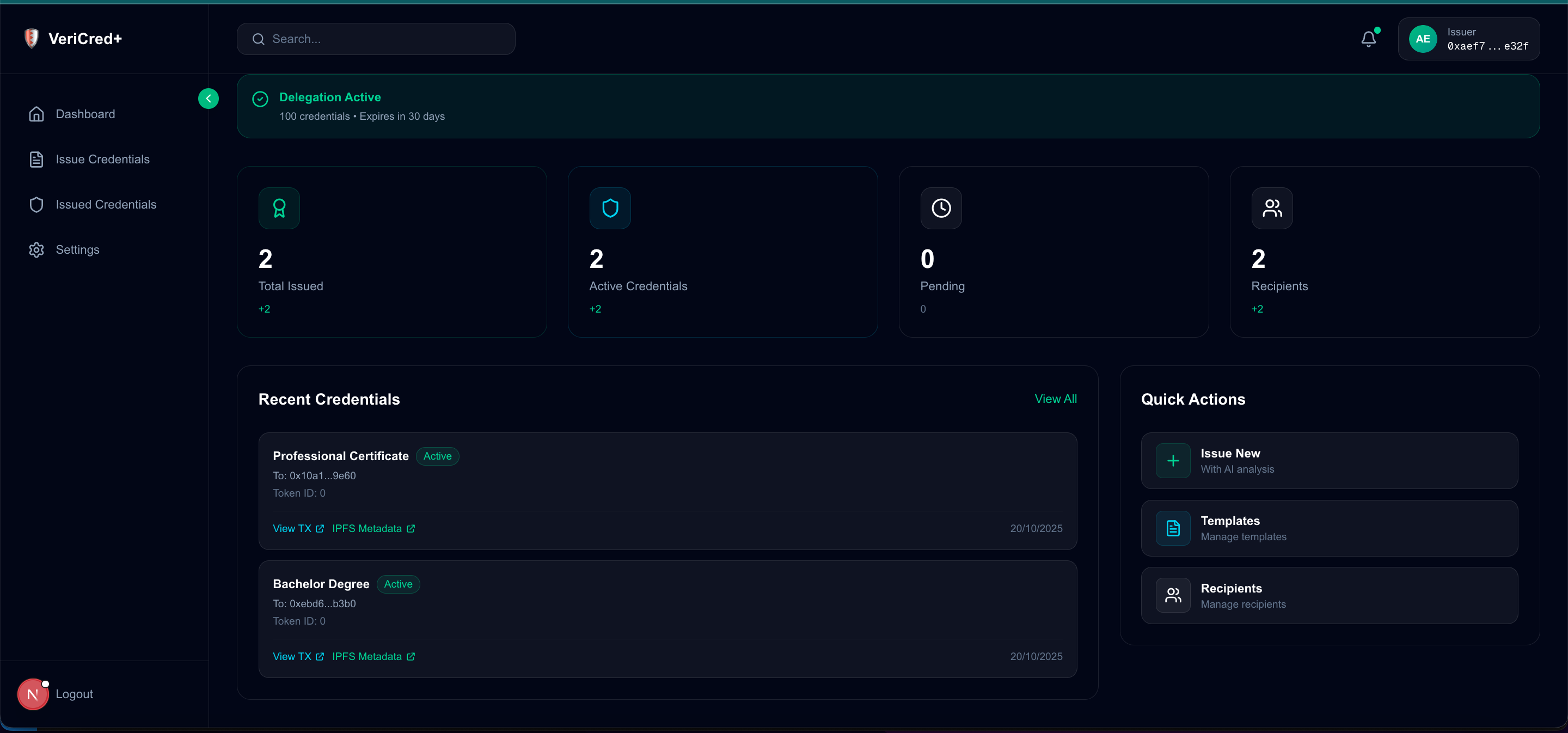Click the plus icon for Issue New
Screen dimensions: 1568x733
pyautogui.click(x=1172, y=461)
